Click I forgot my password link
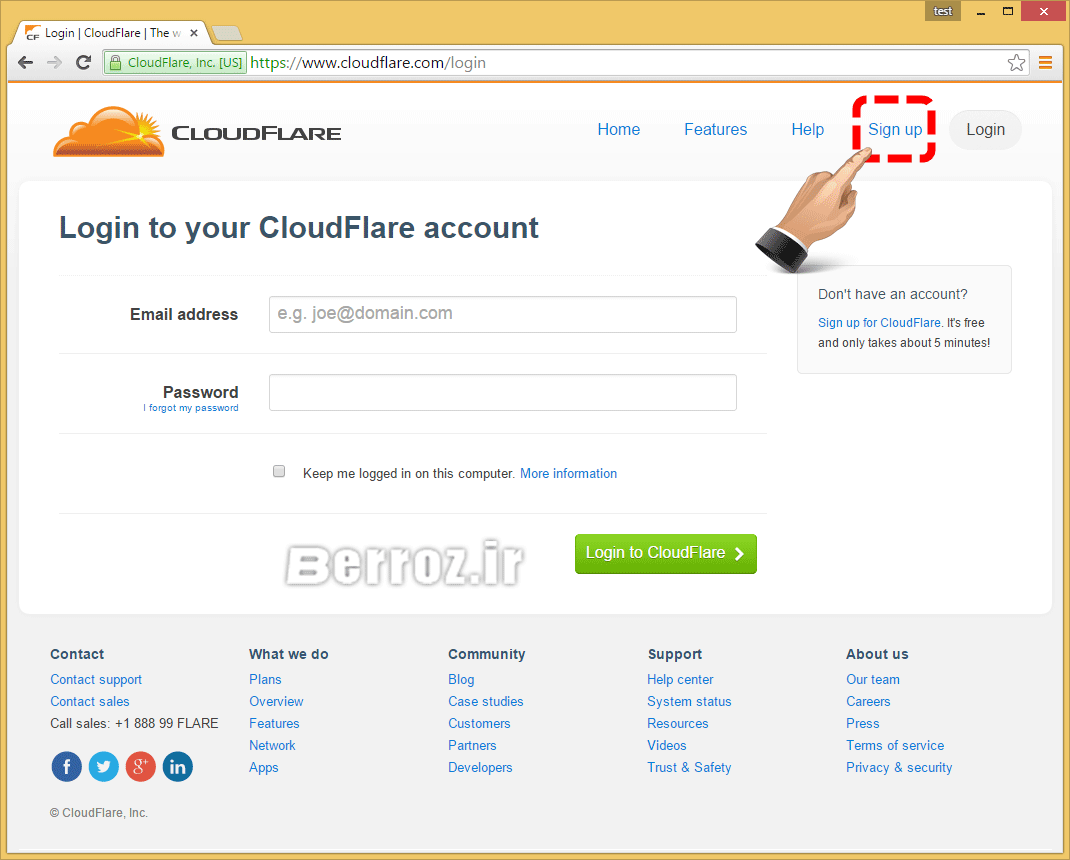Image resolution: width=1070 pixels, height=860 pixels. (x=191, y=408)
